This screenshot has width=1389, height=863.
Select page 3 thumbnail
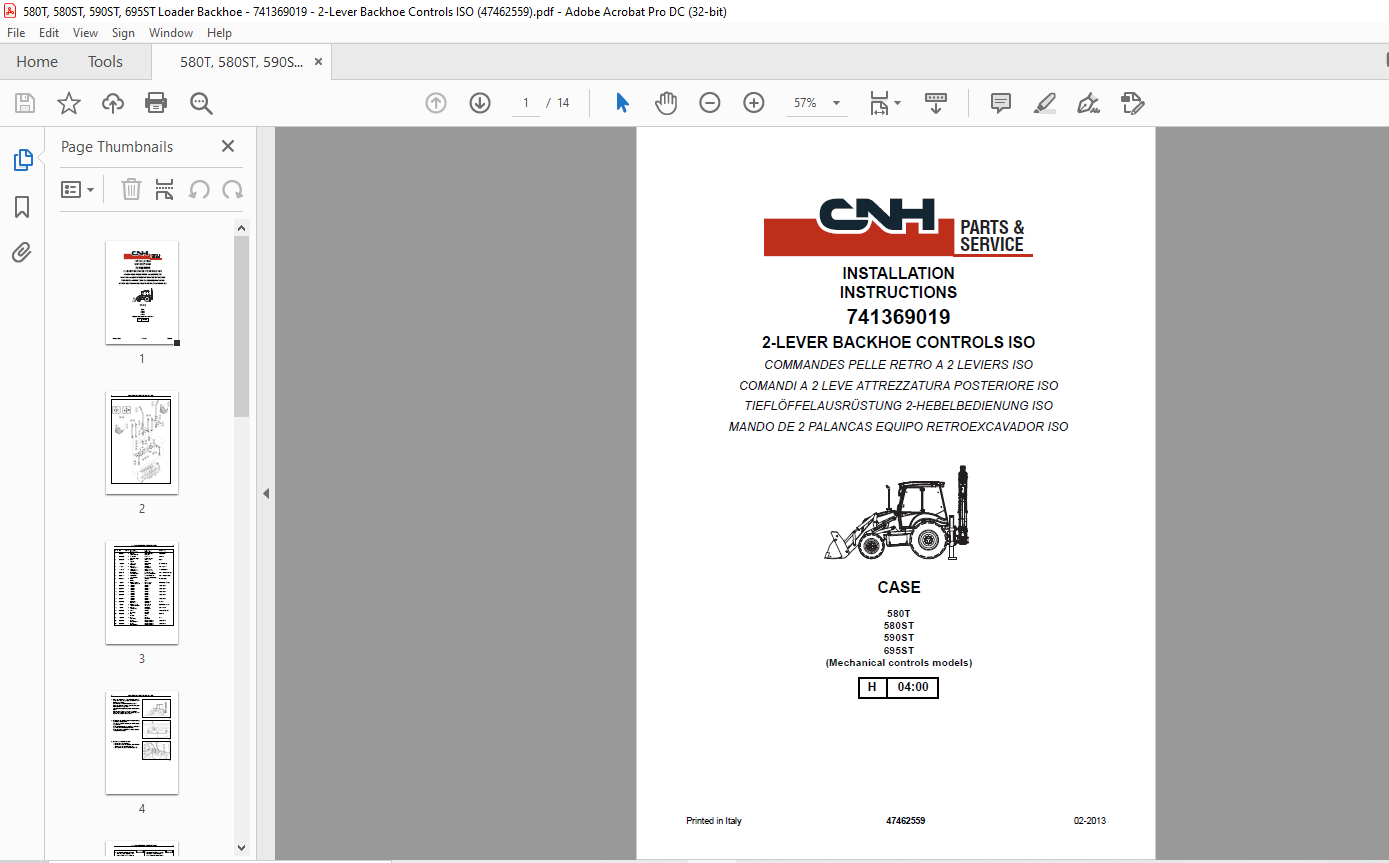pos(142,593)
